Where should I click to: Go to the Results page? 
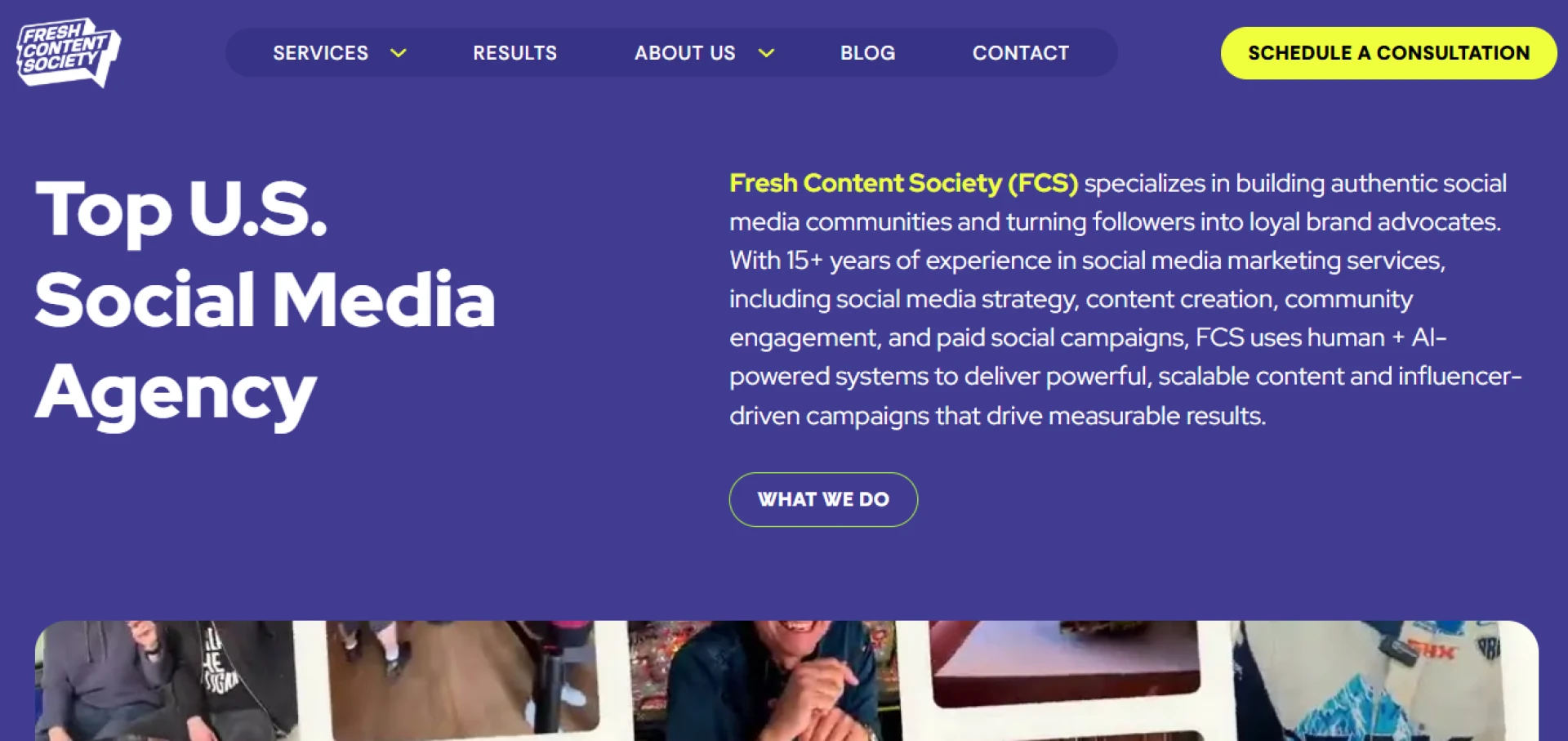click(x=514, y=53)
